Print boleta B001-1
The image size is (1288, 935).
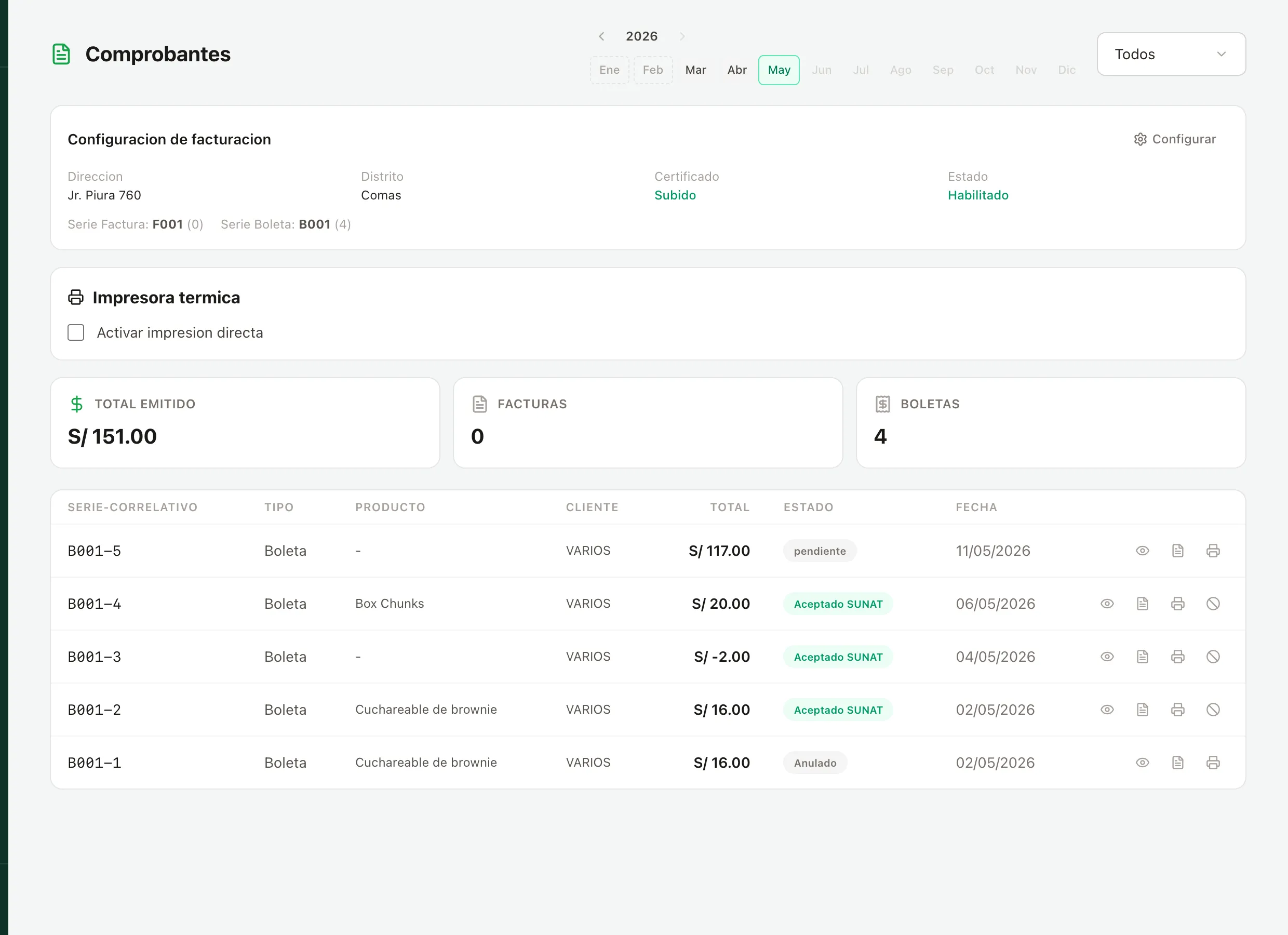(x=1213, y=763)
